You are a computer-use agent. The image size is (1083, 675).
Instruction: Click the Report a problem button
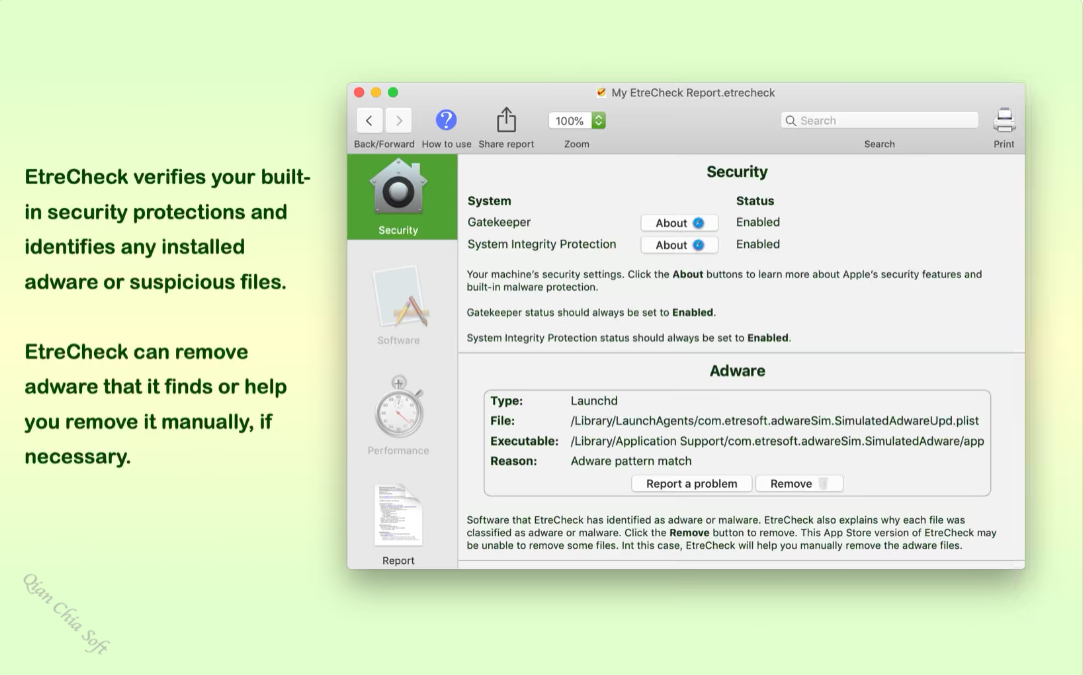(691, 484)
